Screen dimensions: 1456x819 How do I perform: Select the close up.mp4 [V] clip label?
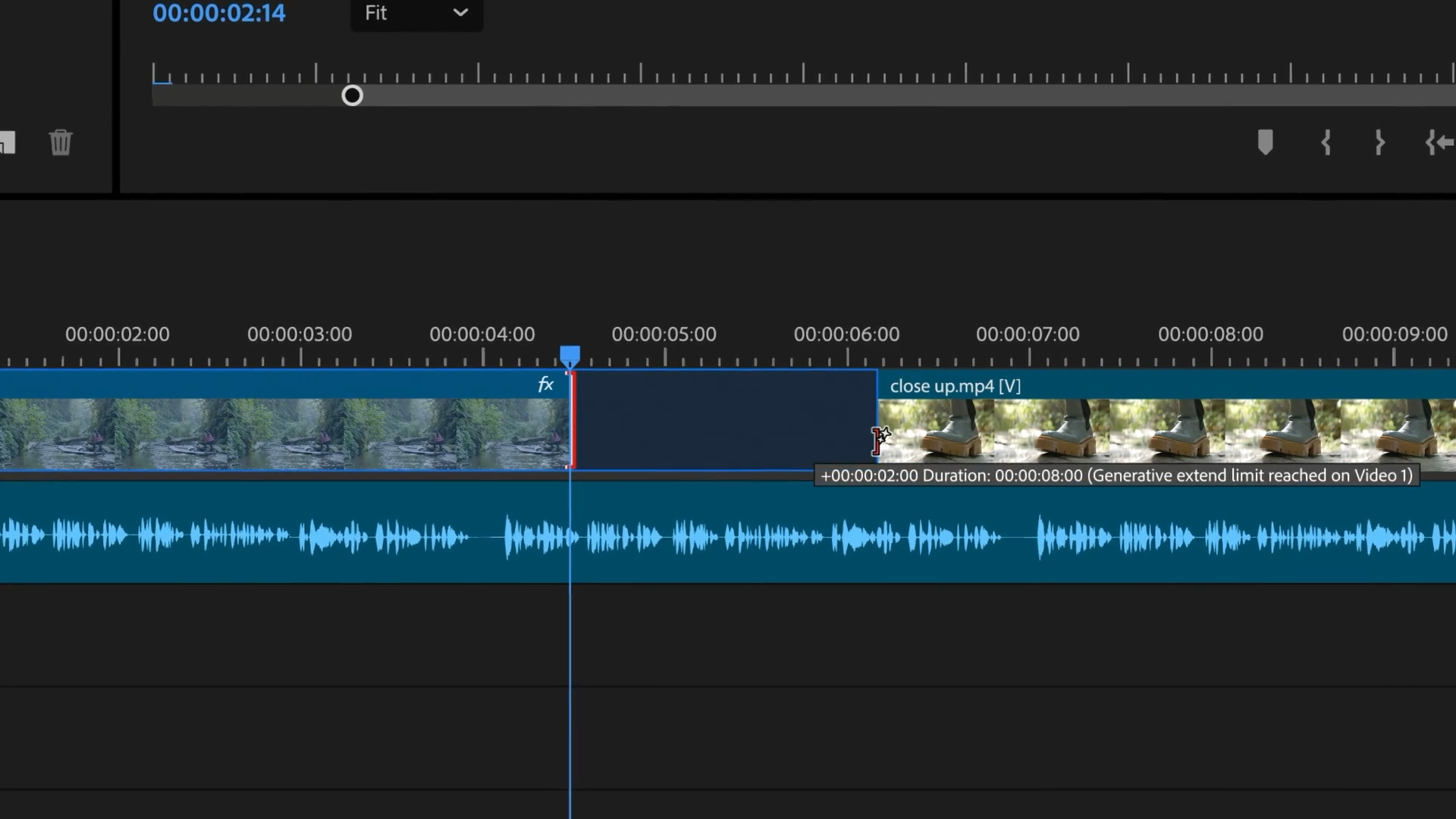pos(955,386)
